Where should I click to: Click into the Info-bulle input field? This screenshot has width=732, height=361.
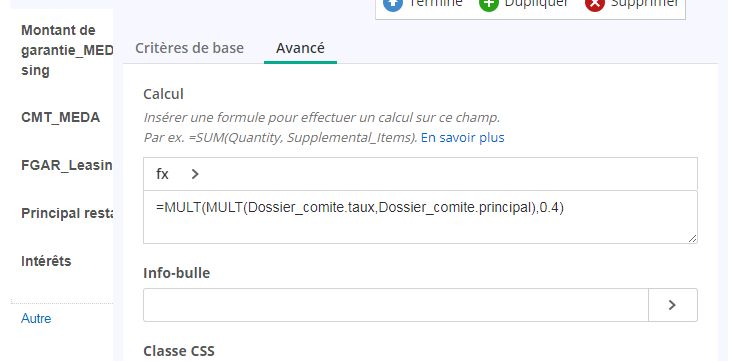point(396,305)
